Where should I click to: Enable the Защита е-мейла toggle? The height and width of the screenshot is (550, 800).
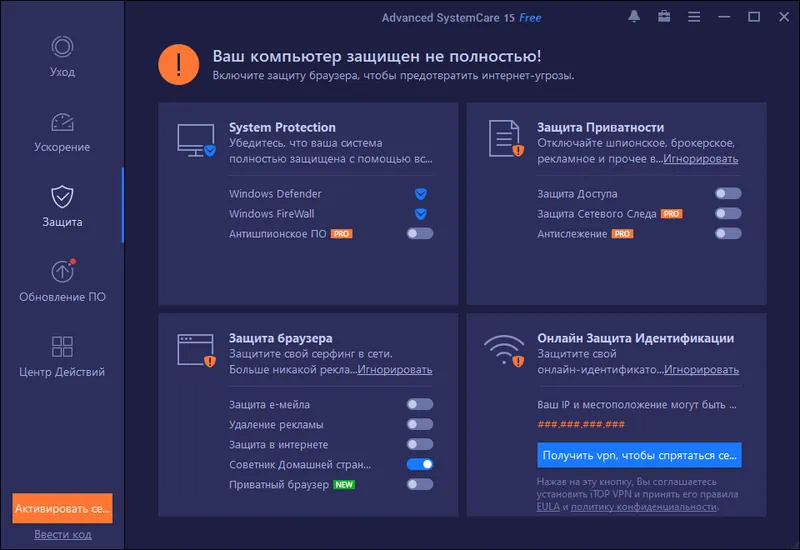point(420,405)
